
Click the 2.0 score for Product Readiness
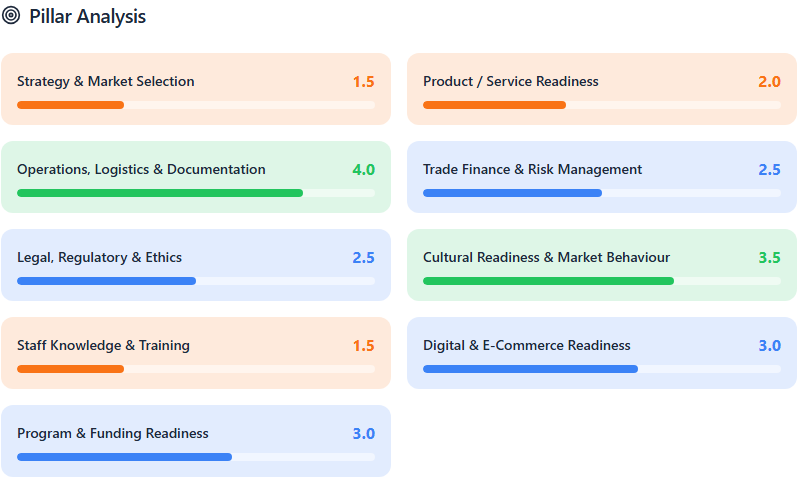[769, 81]
